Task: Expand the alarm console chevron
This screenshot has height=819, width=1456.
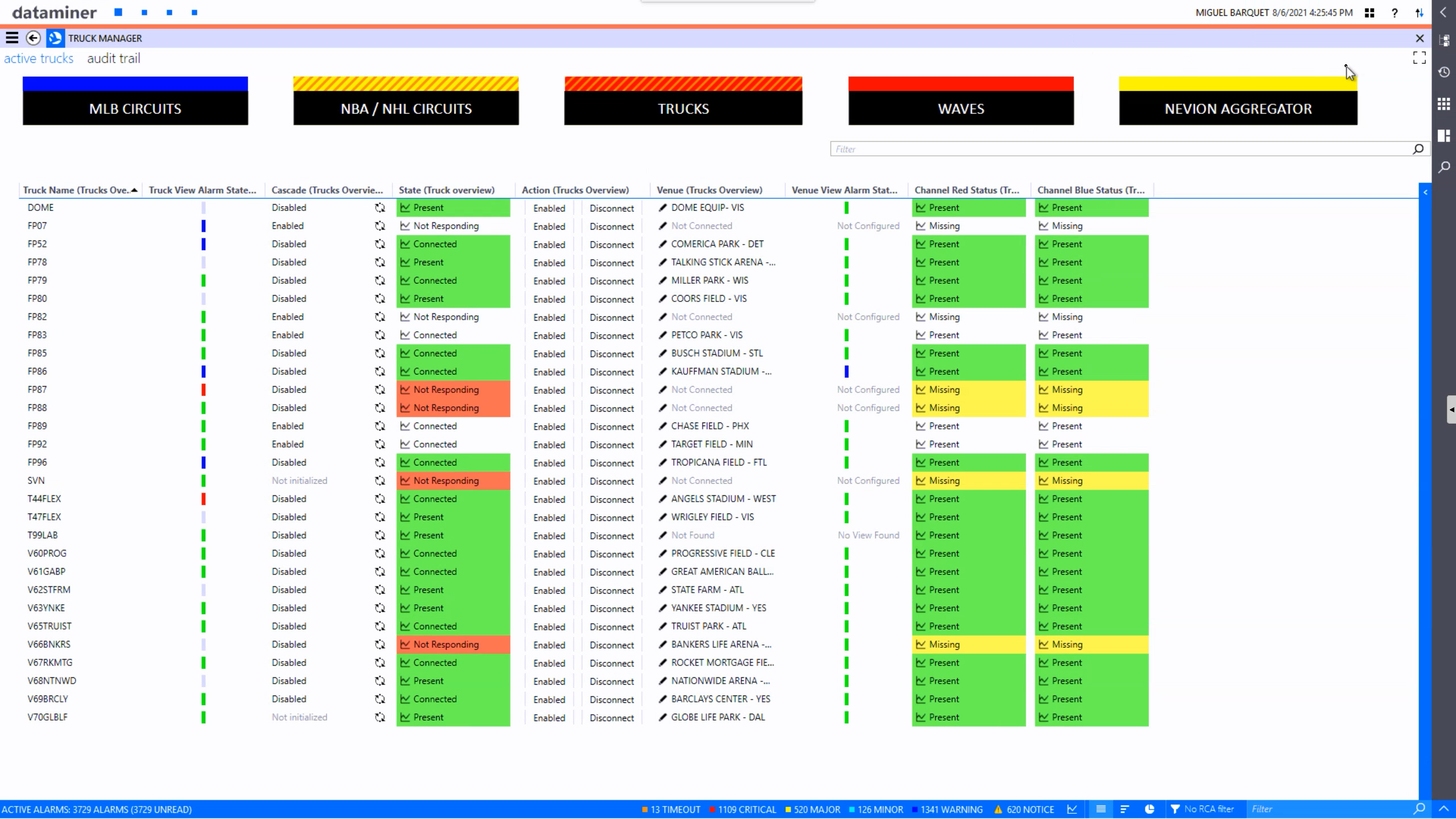Action: [x=1443, y=809]
